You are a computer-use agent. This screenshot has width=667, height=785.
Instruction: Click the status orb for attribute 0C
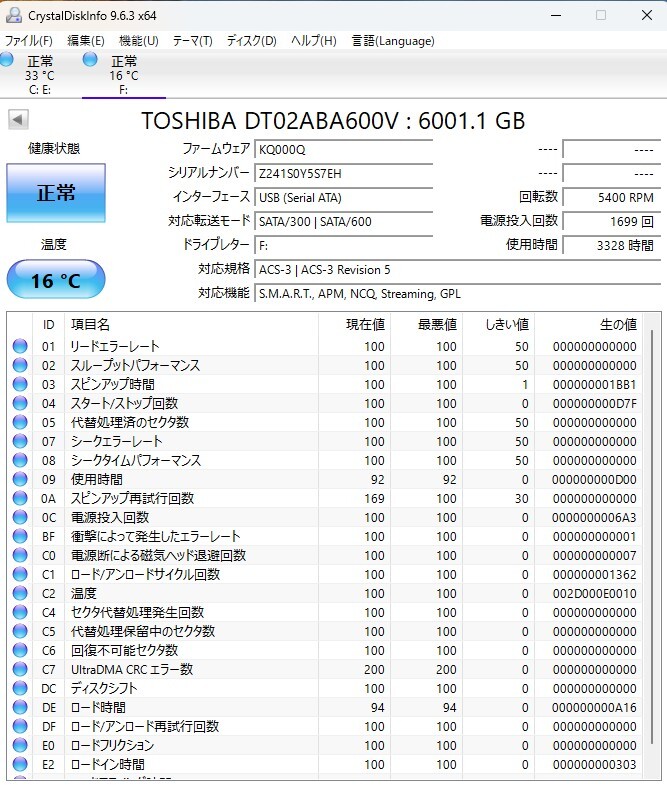[20, 518]
